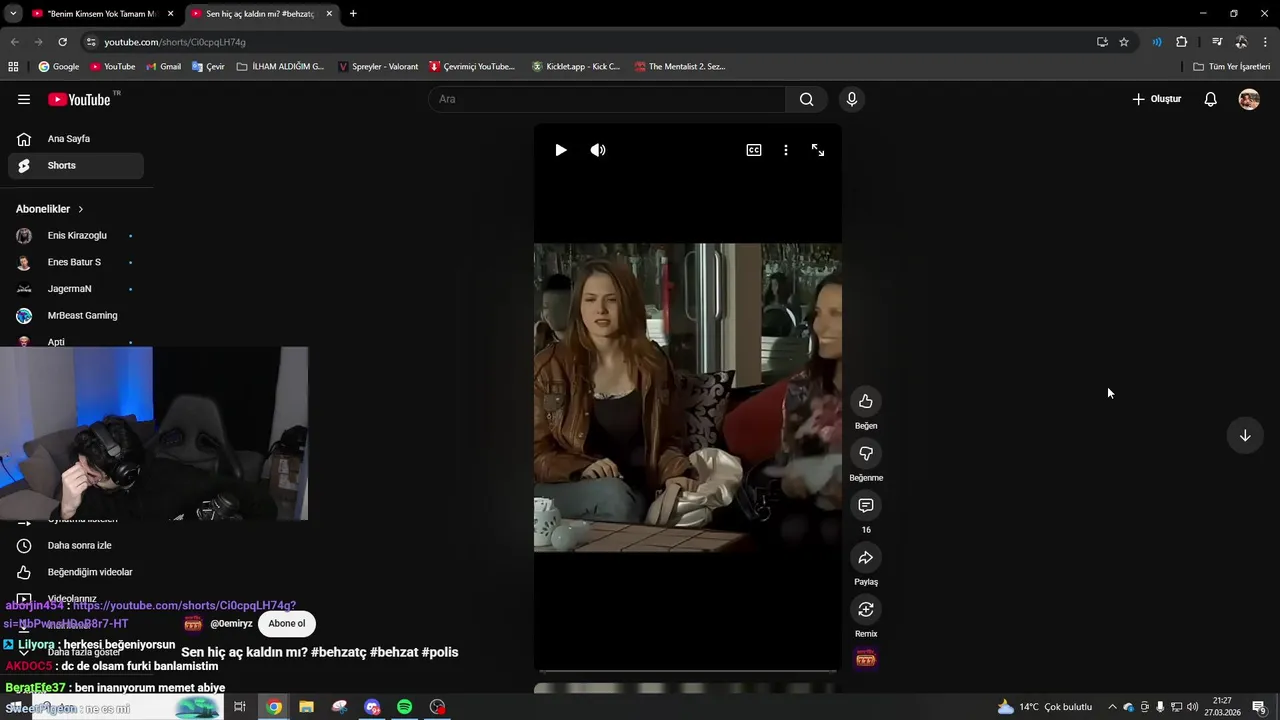Click the Shorts video progress bar
1280x720 pixels.
pyautogui.click(x=687, y=671)
